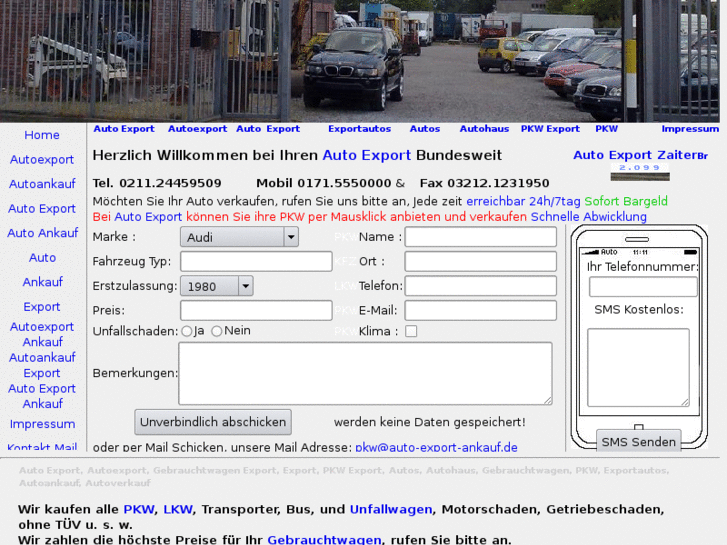This screenshot has height=545, width=727.
Task: Click the Ihr Telefonnummer field on the phone graphic
Action: click(x=643, y=287)
